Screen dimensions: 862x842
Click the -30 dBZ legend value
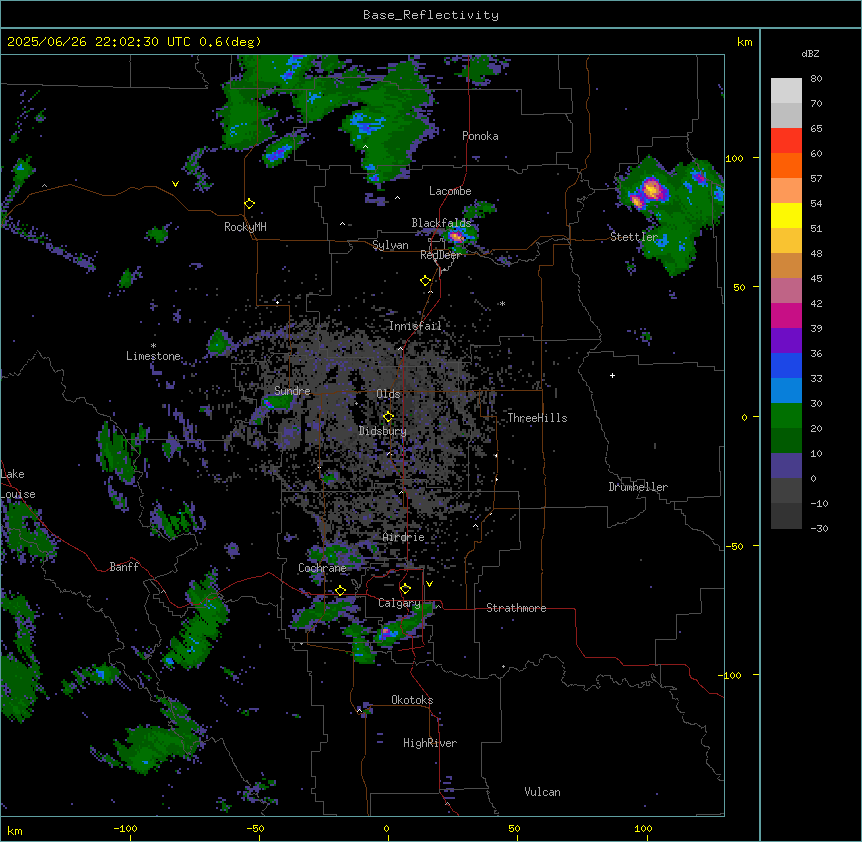coord(819,528)
